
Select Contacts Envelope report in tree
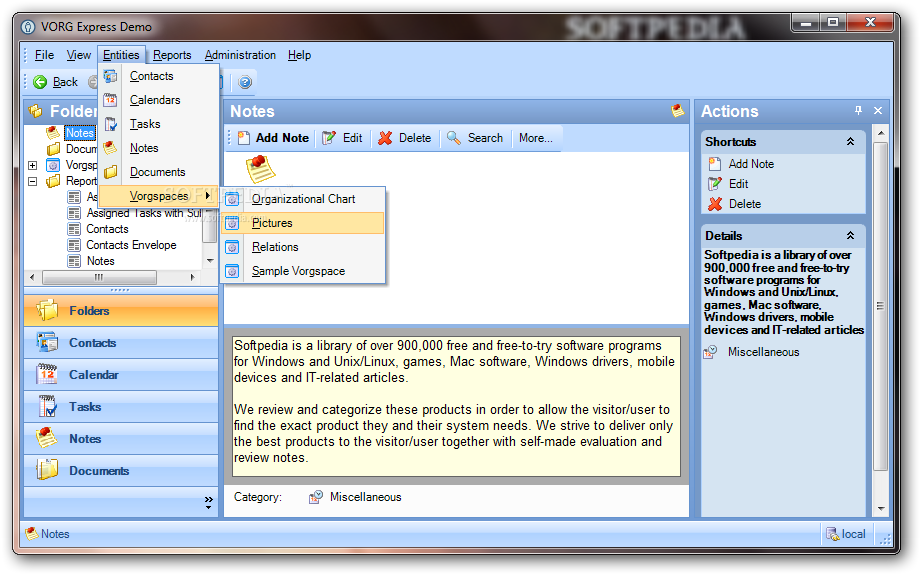(x=131, y=245)
